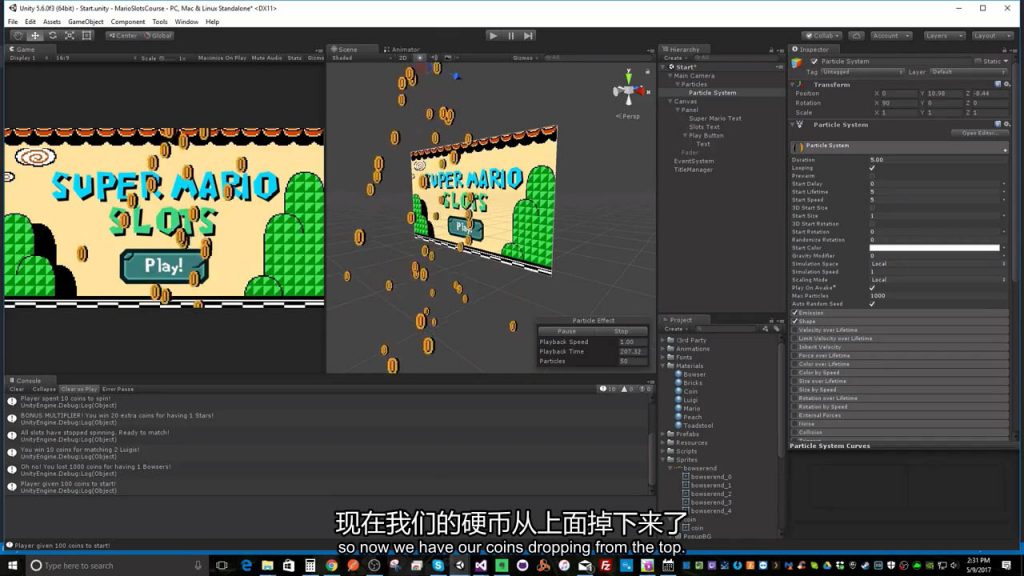Select the Move tool in the toolbar
Viewport: 1024px width, 576px height.
coord(34,35)
